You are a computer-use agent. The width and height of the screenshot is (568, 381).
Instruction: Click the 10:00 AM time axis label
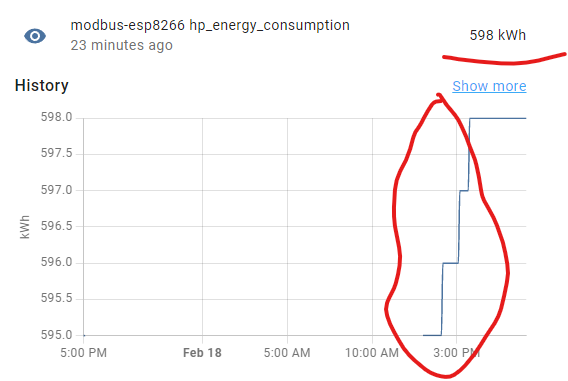(372, 352)
